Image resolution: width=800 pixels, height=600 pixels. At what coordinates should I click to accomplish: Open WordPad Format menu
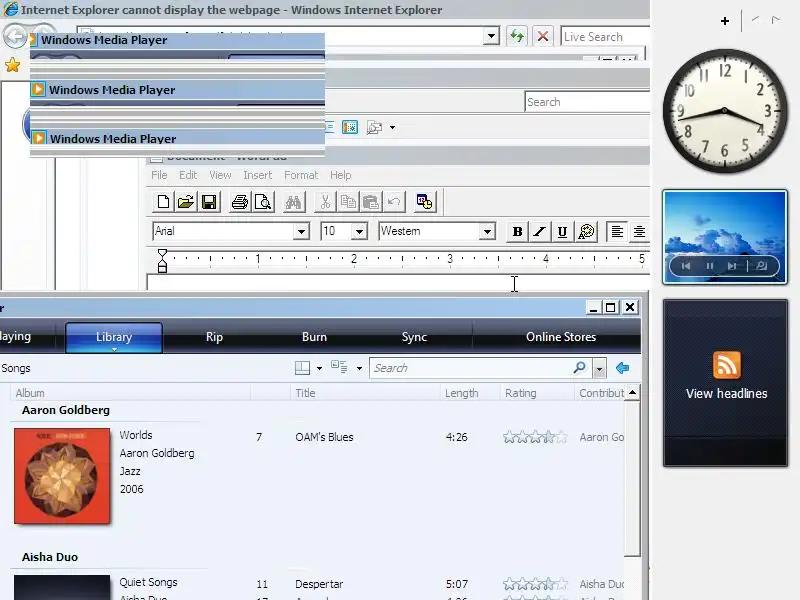pyautogui.click(x=301, y=175)
